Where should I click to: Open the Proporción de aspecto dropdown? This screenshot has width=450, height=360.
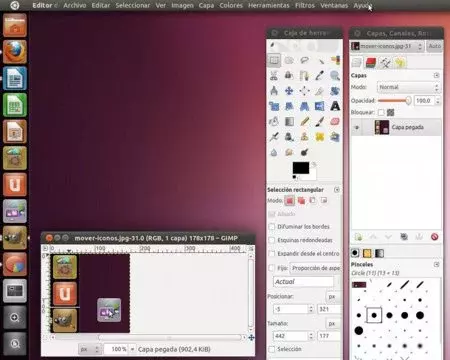click(315, 268)
